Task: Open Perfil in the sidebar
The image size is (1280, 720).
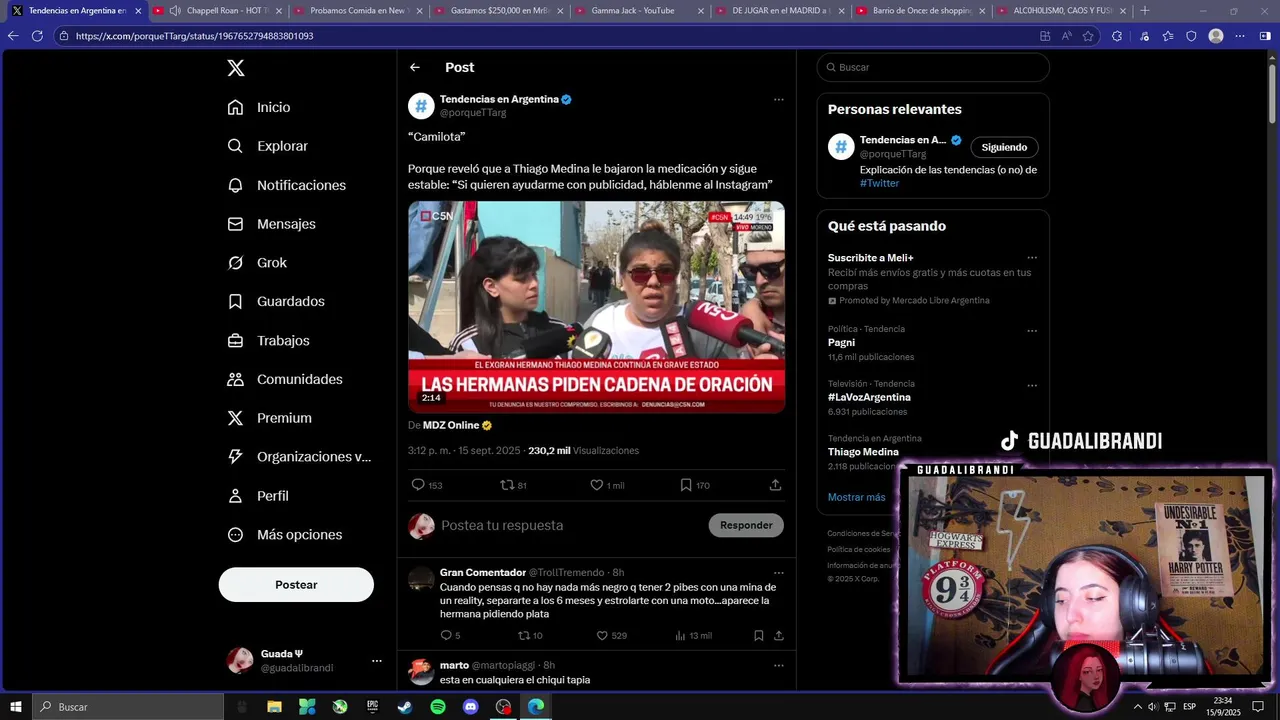Action: point(258,496)
